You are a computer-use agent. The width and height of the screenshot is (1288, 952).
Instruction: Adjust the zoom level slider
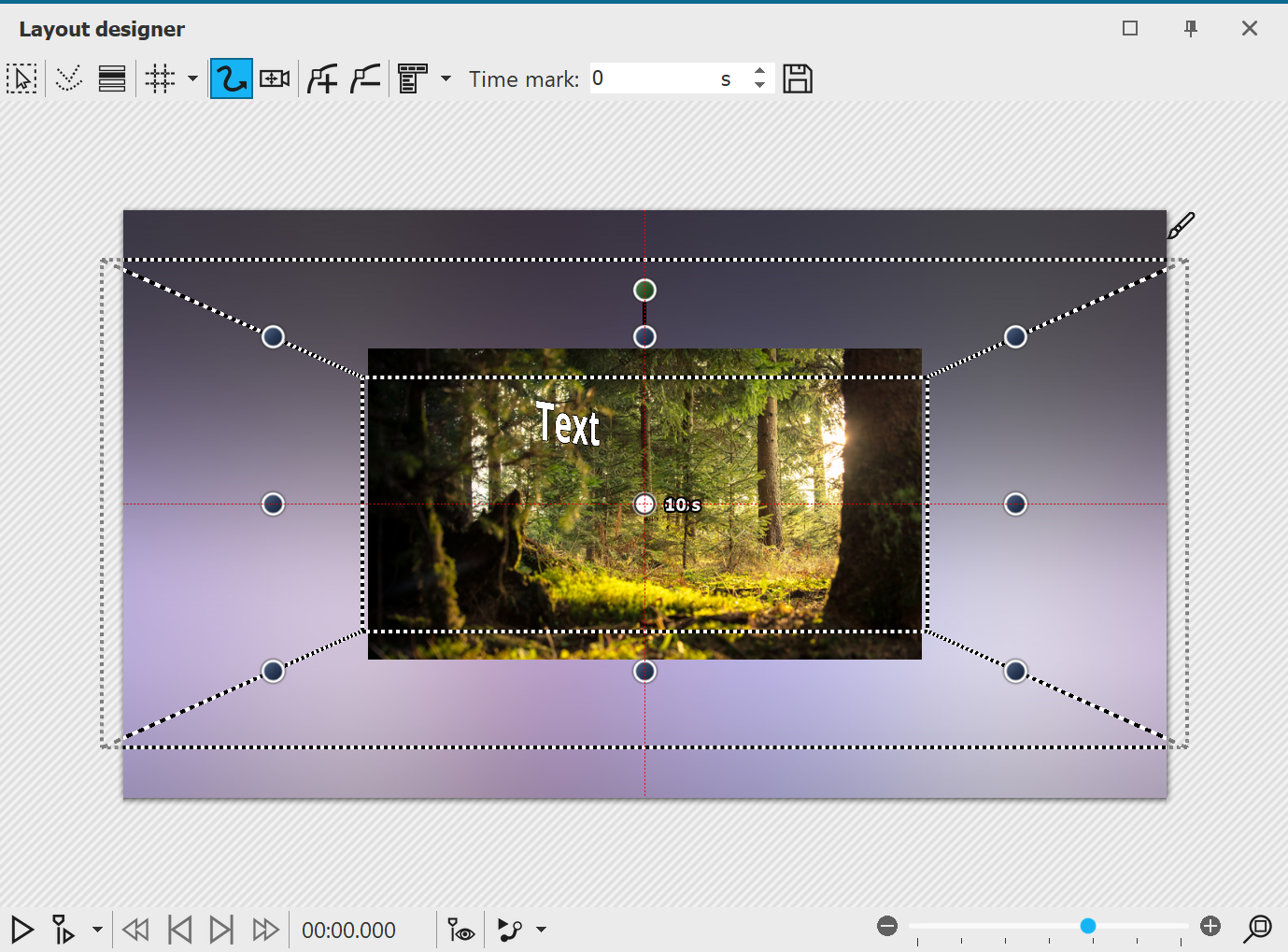point(1087,926)
